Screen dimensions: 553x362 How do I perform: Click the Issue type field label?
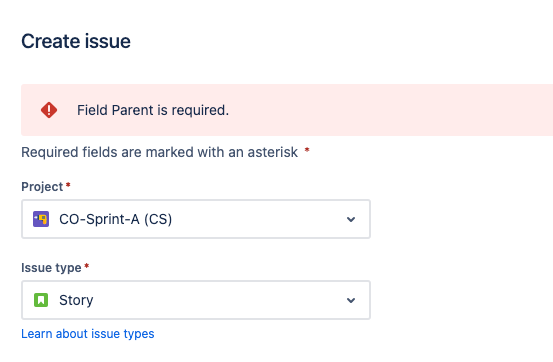tap(51, 268)
